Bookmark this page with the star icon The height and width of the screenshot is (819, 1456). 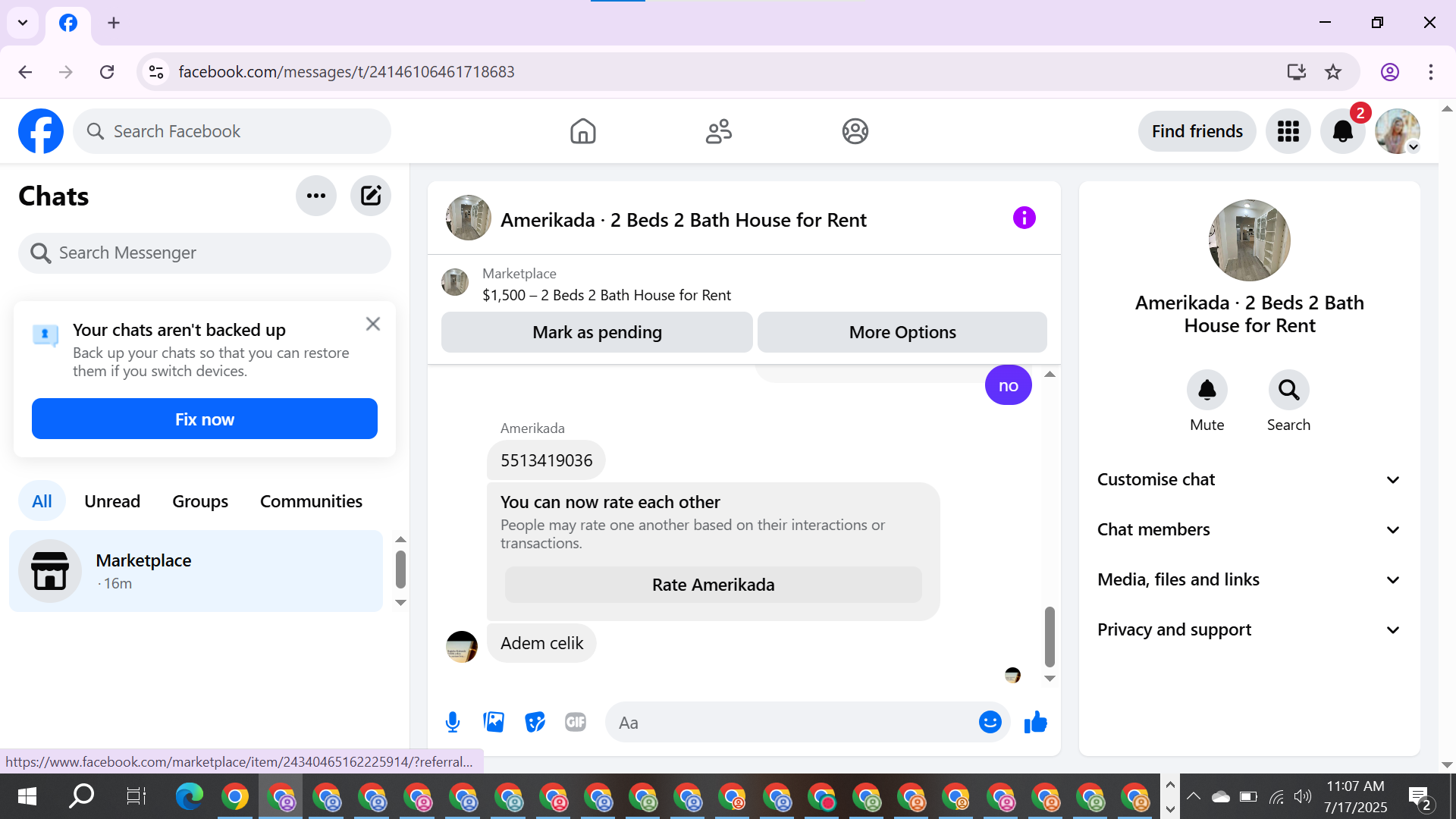tap(1332, 72)
